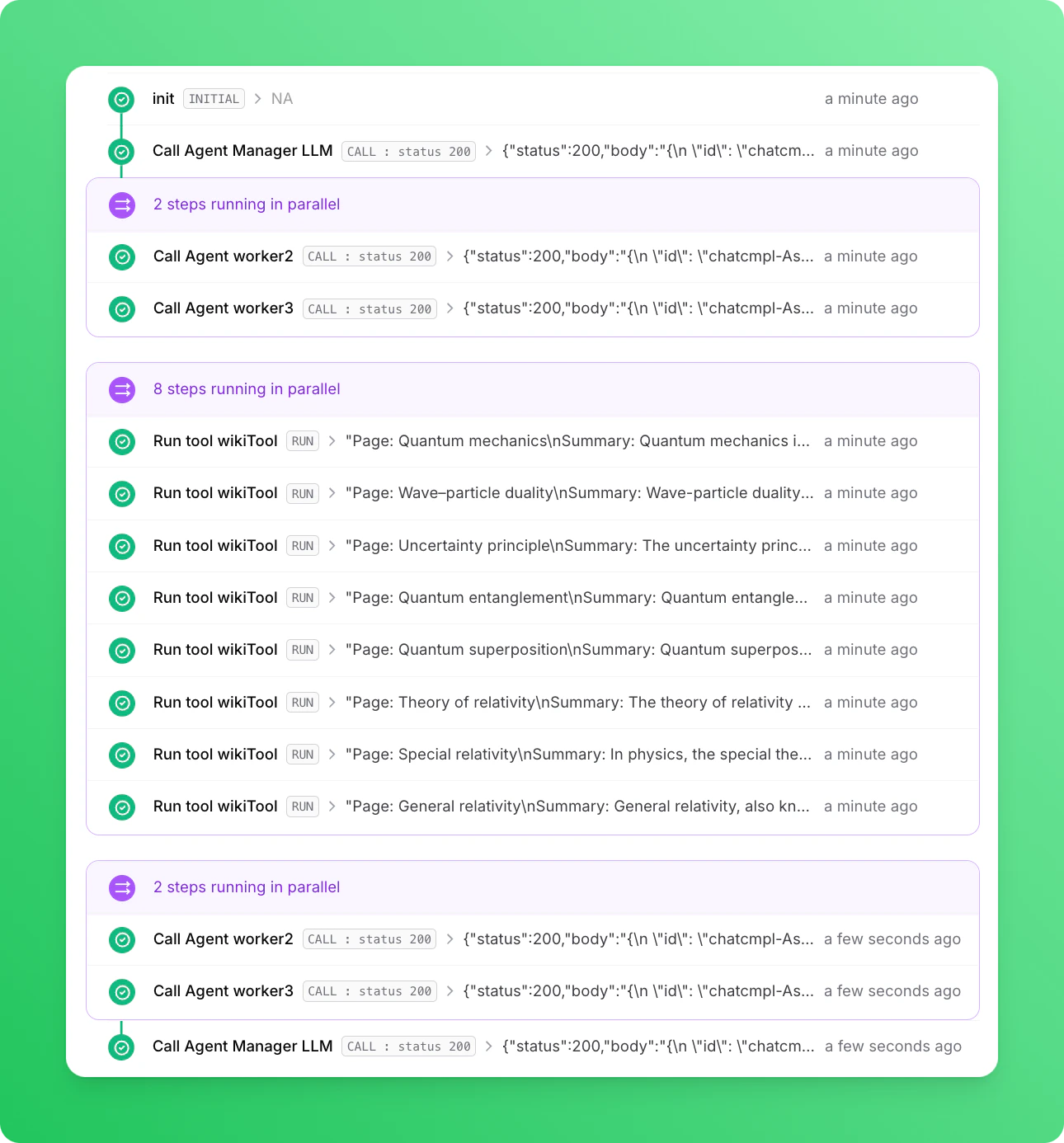Expand the General relativity output chevron
Viewport: 1064px width, 1143px height.
pyautogui.click(x=332, y=807)
